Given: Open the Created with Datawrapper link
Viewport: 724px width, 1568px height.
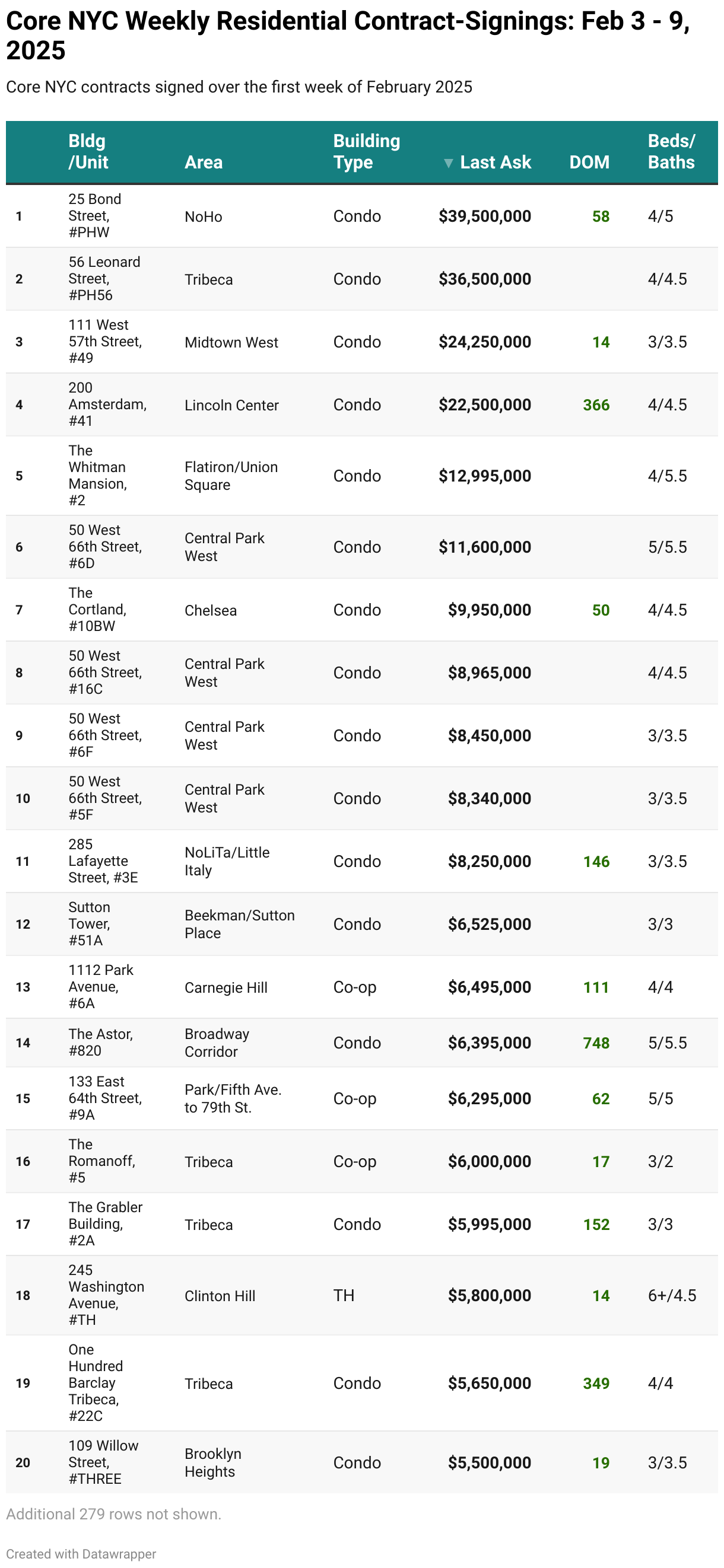Looking at the screenshot, I should click(x=81, y=1554).
